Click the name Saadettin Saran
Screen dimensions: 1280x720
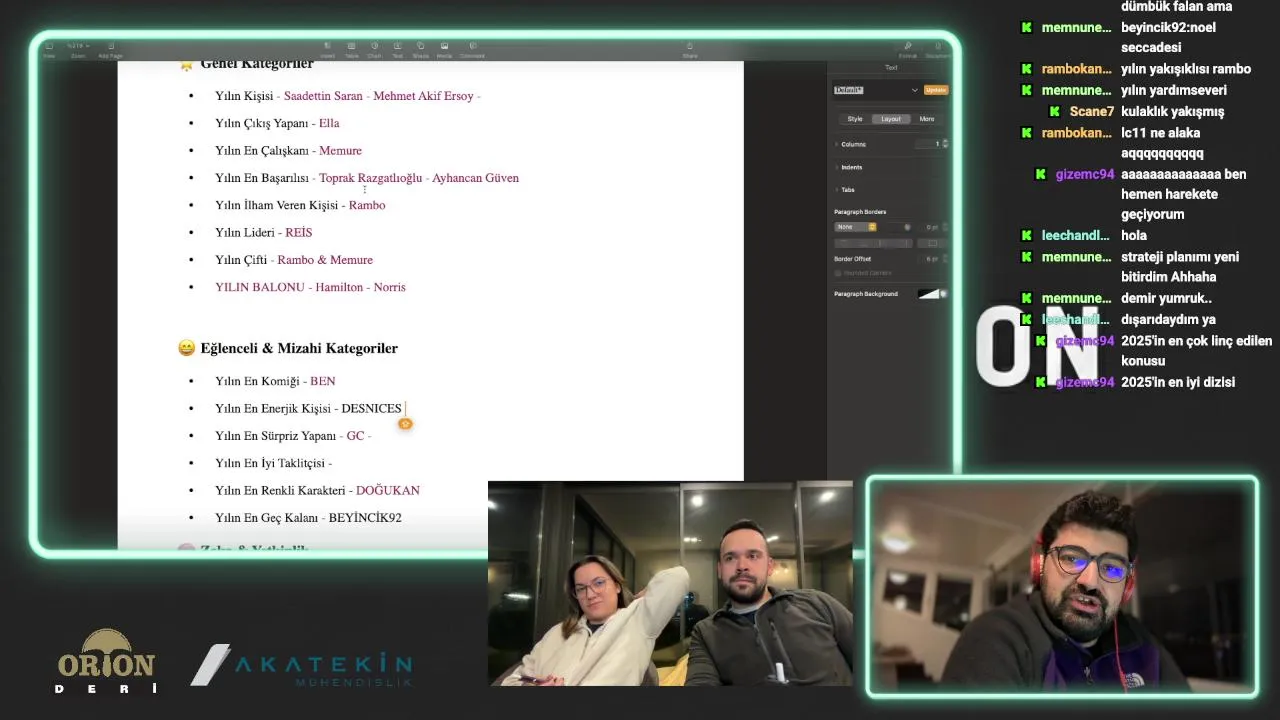pos(323,96)
